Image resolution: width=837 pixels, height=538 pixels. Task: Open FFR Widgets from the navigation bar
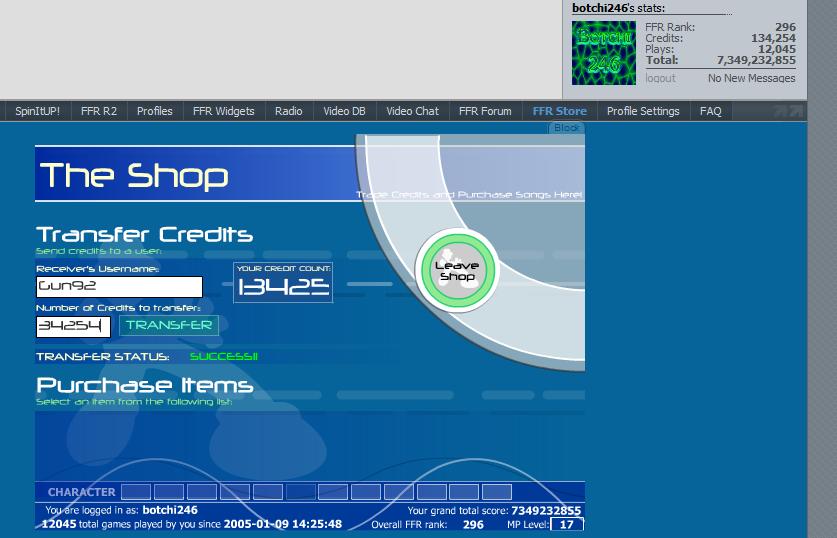[x=224, y=111]
